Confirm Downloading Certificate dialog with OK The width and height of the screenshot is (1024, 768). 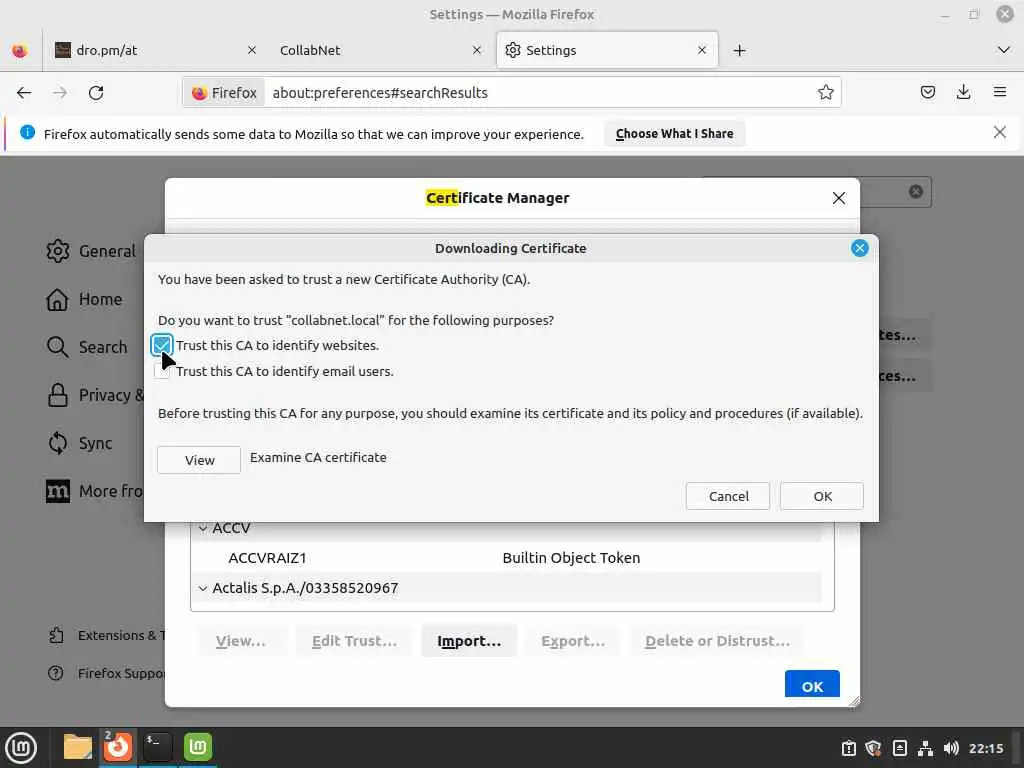click(822, 496)
